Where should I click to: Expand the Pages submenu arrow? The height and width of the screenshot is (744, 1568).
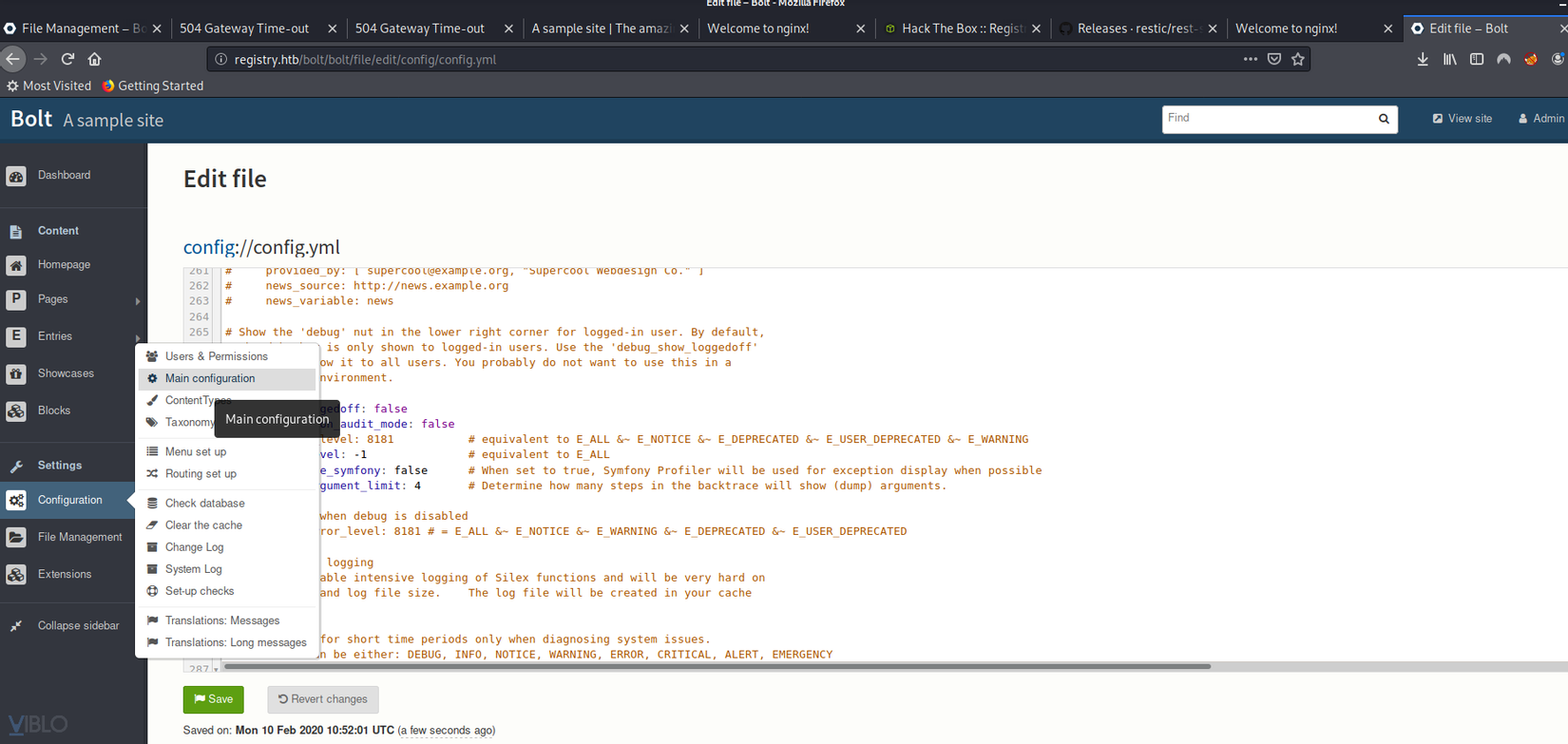[x=138, y=301]
